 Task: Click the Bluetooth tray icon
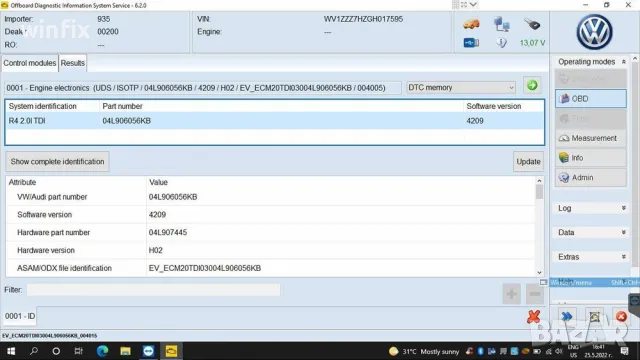point(480,351)
